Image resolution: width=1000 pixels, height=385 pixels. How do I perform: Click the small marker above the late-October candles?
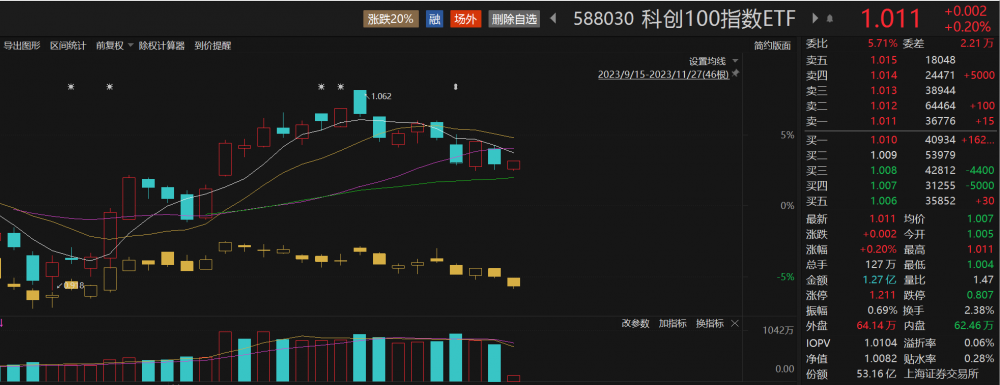[455, 86]
